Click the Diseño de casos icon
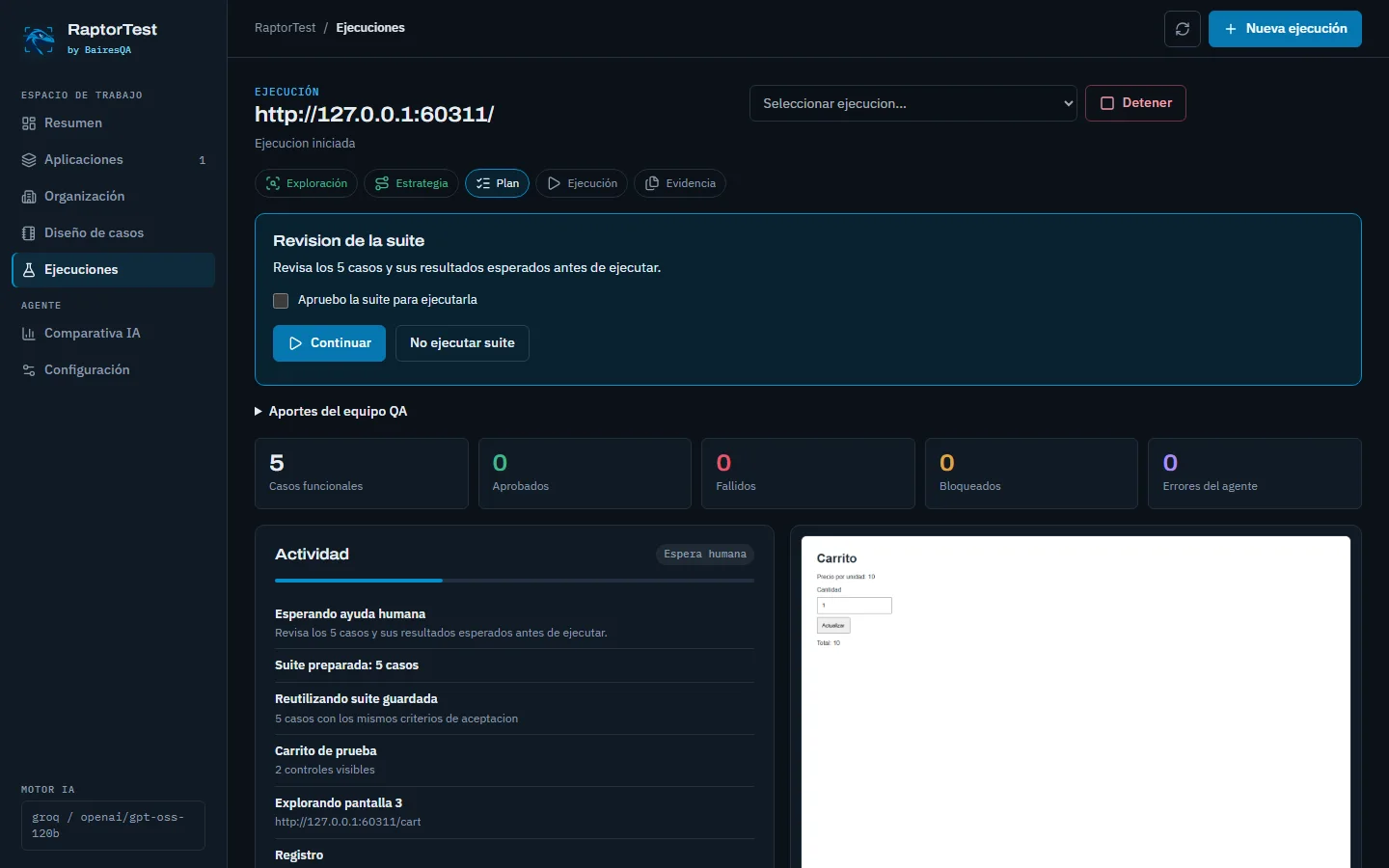1389x868 pixels. point(29,233)
